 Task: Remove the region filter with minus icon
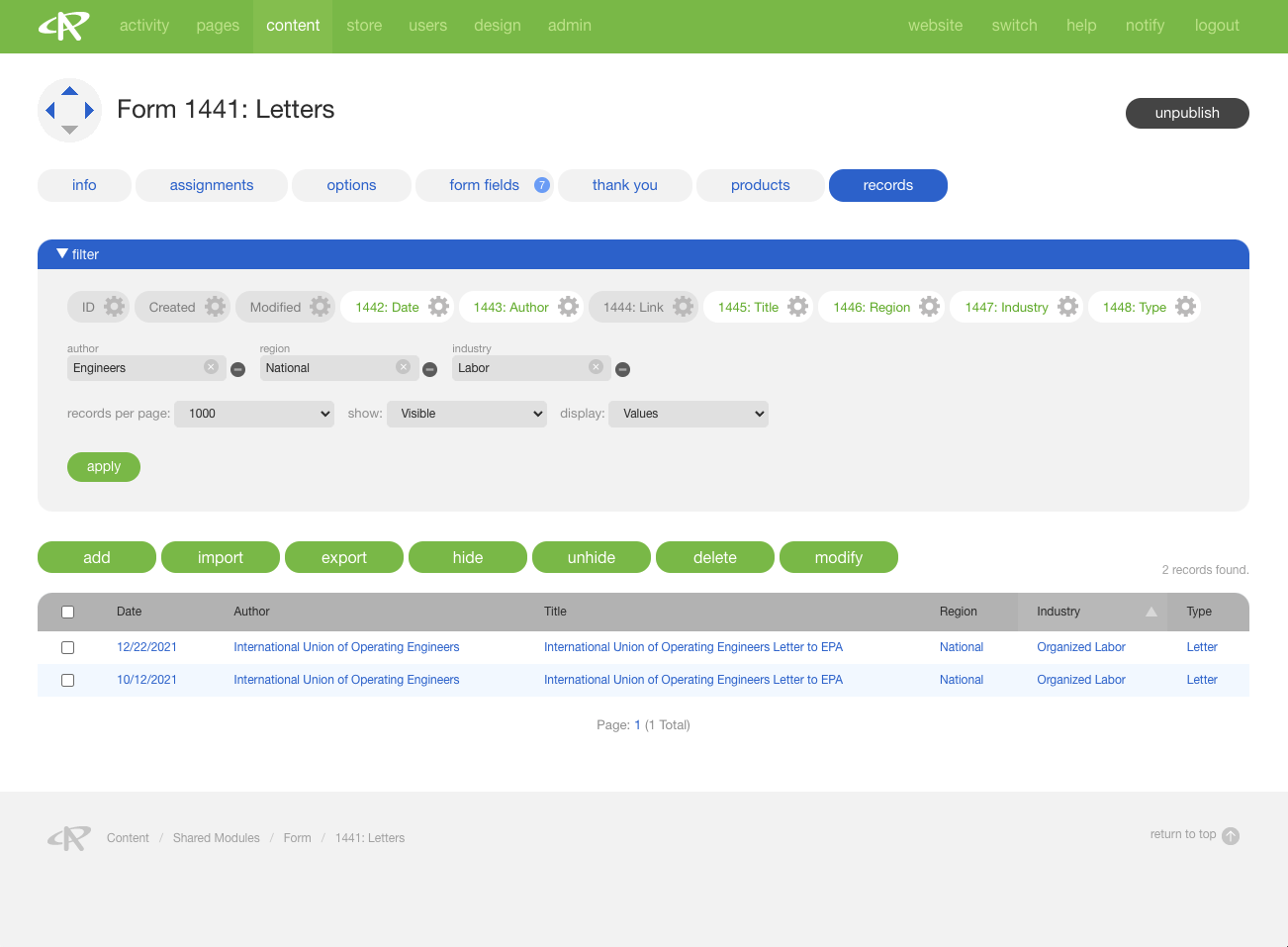429,369
